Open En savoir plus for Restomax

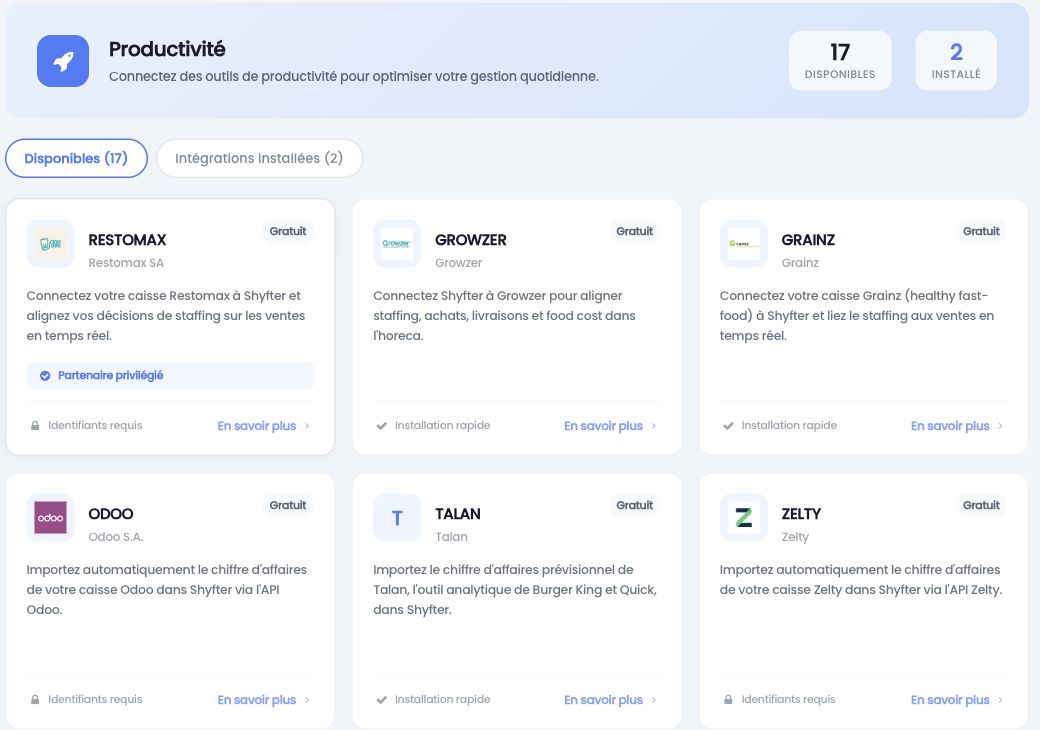point(257,426)
